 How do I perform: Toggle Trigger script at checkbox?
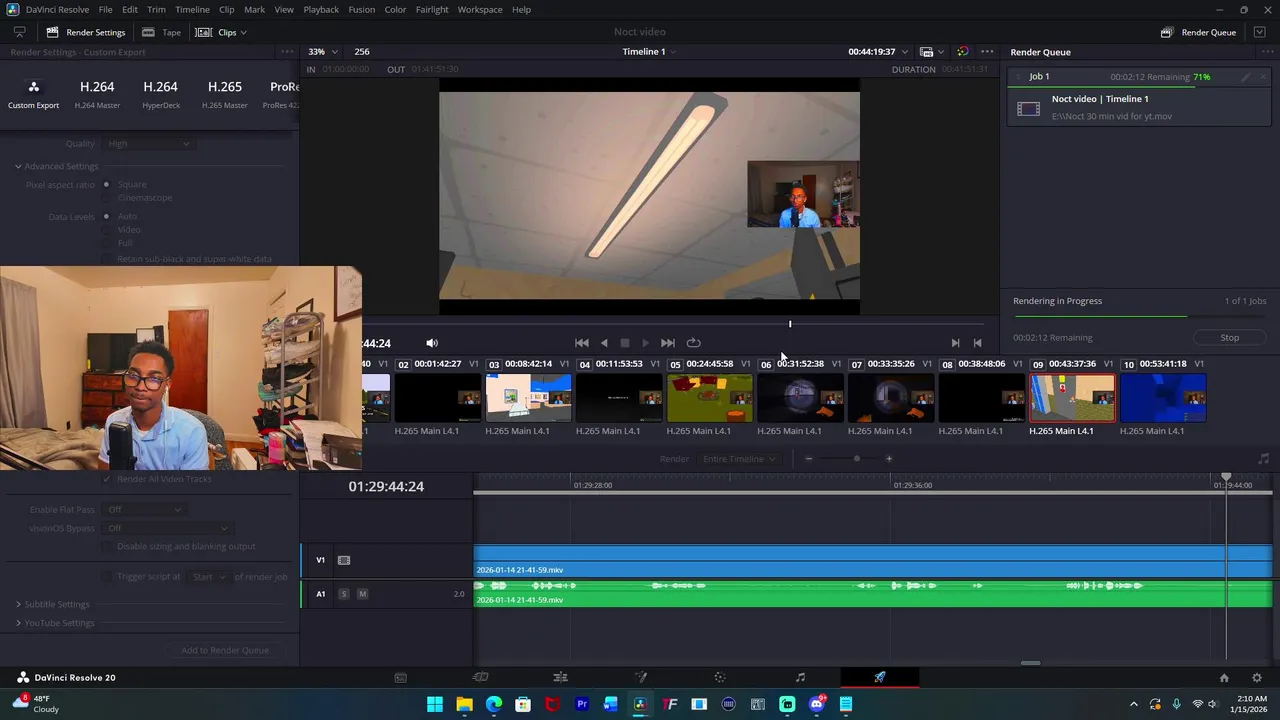107,577
